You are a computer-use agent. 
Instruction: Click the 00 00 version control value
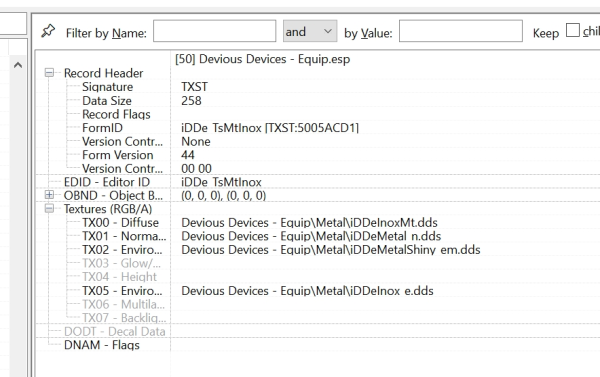coord(196,169)
